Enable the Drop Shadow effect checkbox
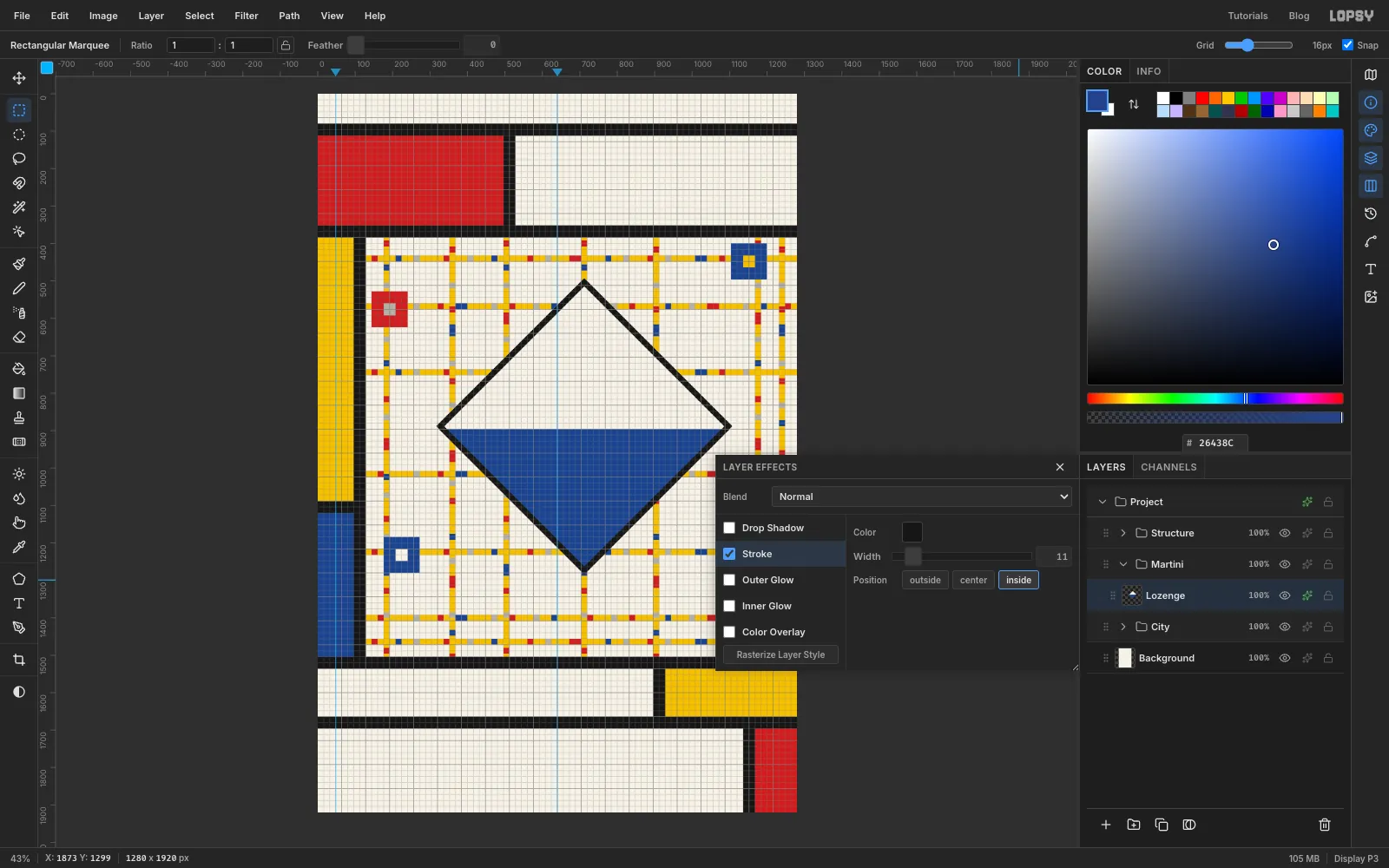Image resolution: width=1389 pixels, height=868 pixels. click(x=729, y=528)
